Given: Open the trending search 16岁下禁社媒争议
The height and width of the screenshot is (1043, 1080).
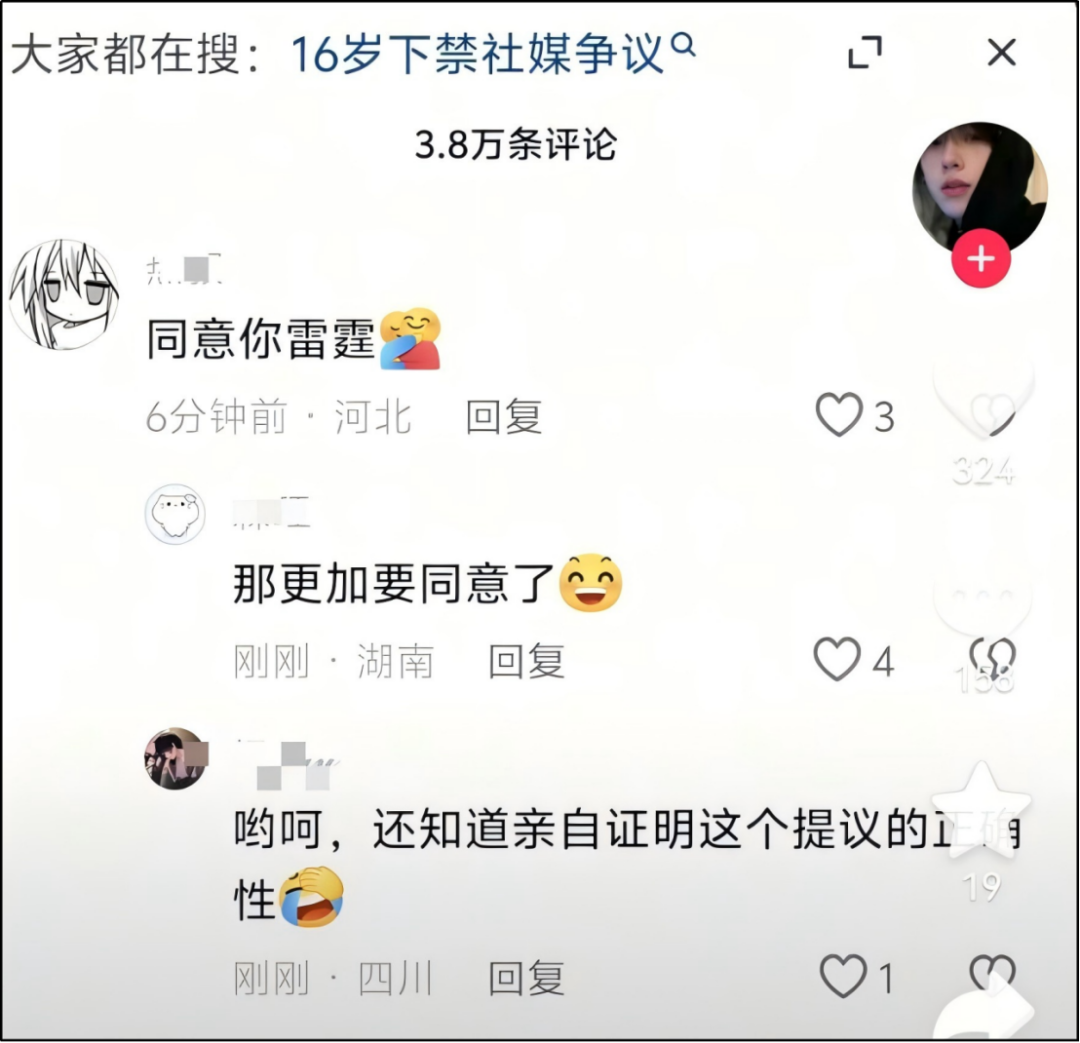Looking at the screenshot, I should [477, 54].
